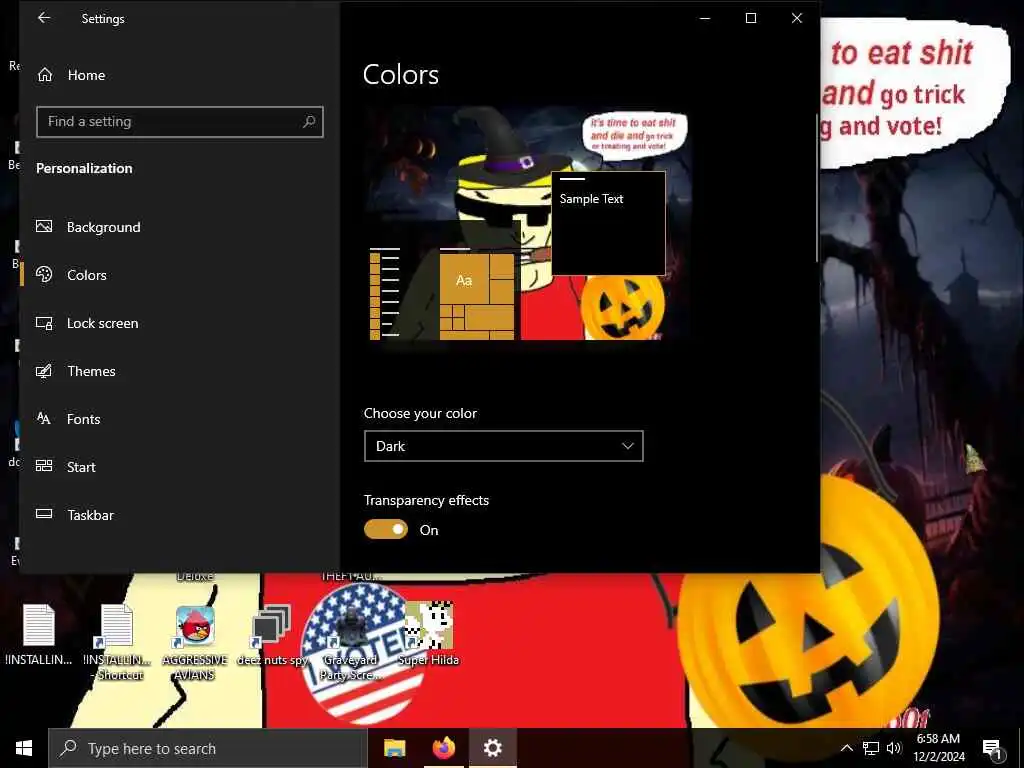Open network status tray icon

click(871, 748)
